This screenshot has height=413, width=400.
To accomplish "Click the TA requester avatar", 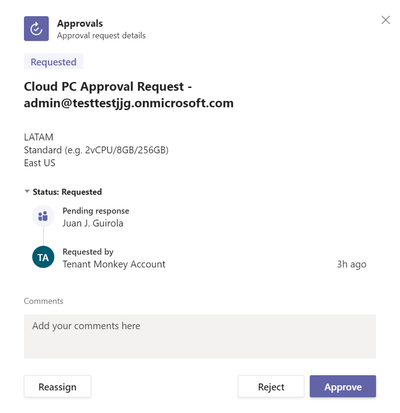I will point(43,257).
